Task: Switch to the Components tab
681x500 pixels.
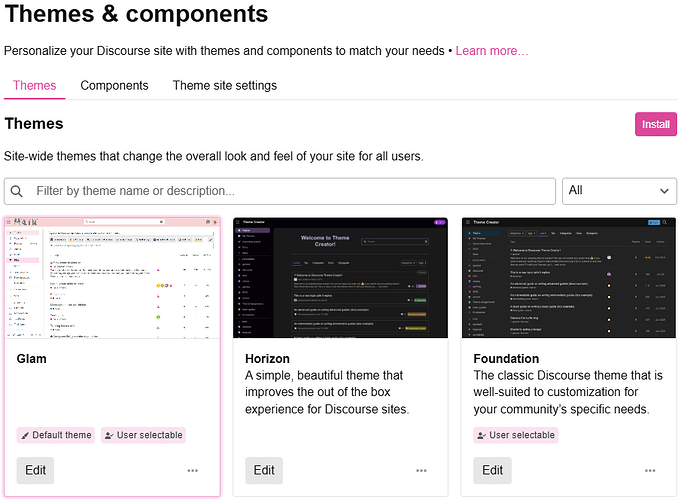Action: click(x=114, y=86)
